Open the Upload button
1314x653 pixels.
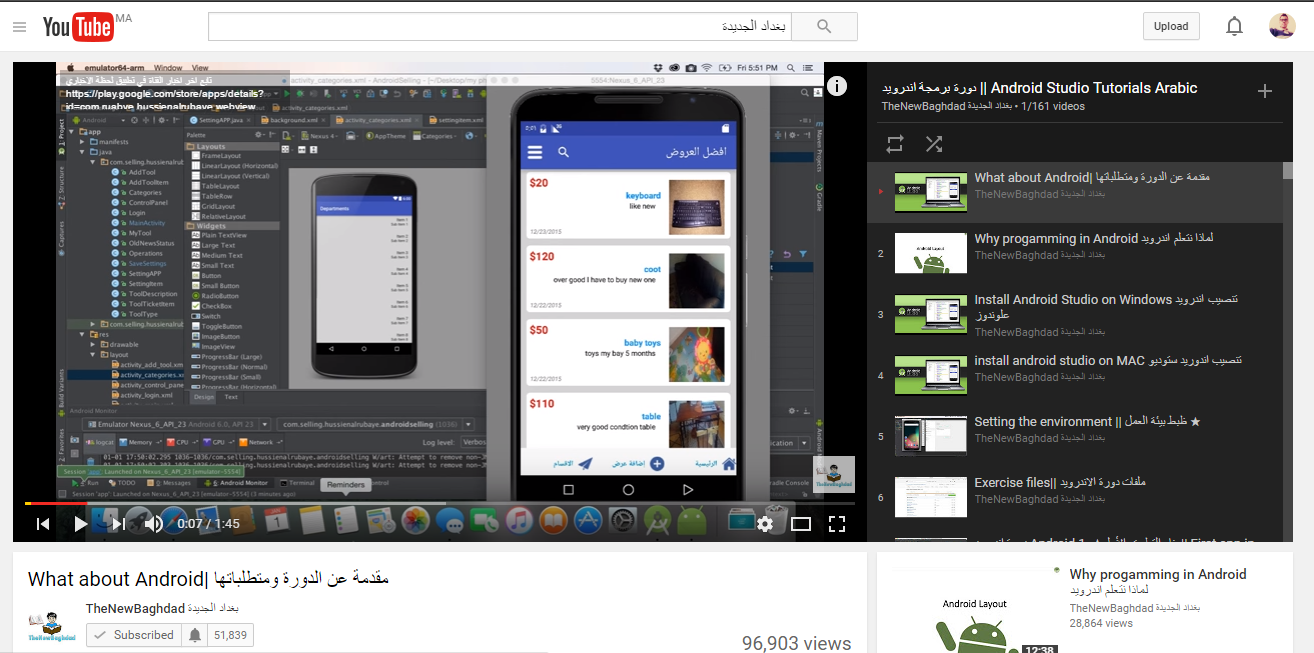pos(1171,27)
